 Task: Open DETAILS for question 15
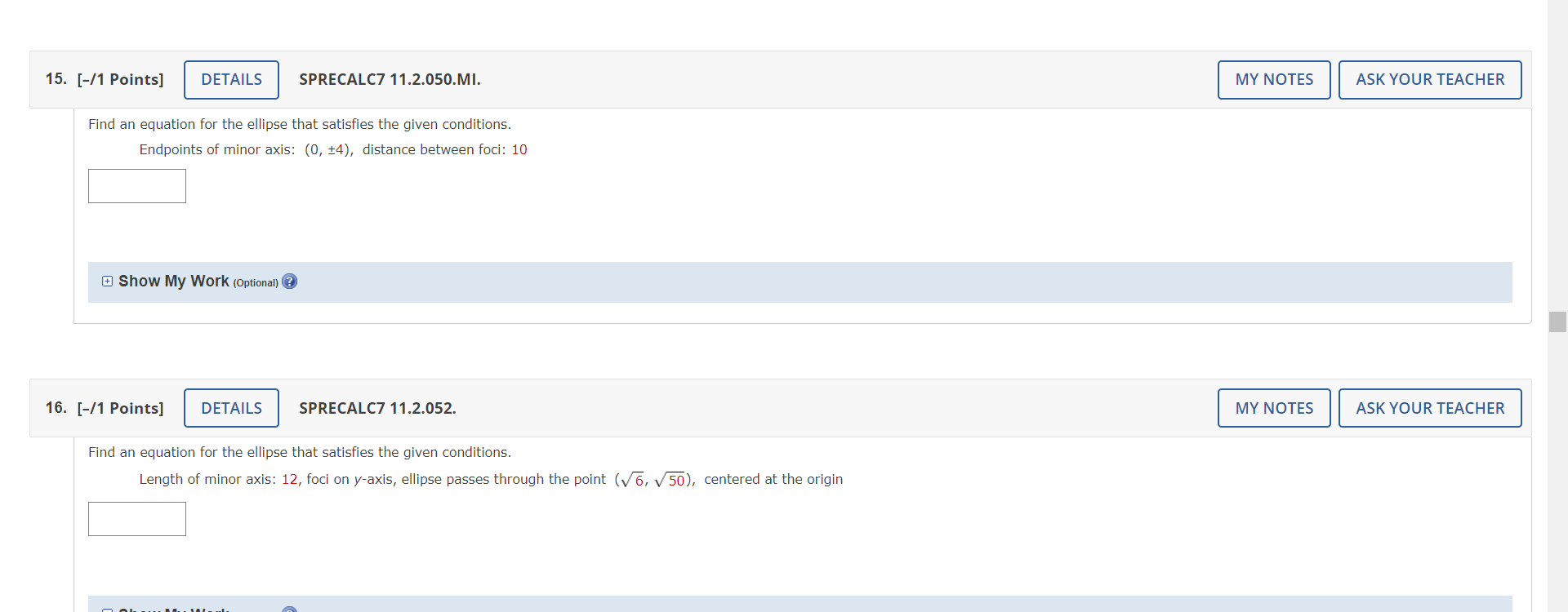point(231,79)
